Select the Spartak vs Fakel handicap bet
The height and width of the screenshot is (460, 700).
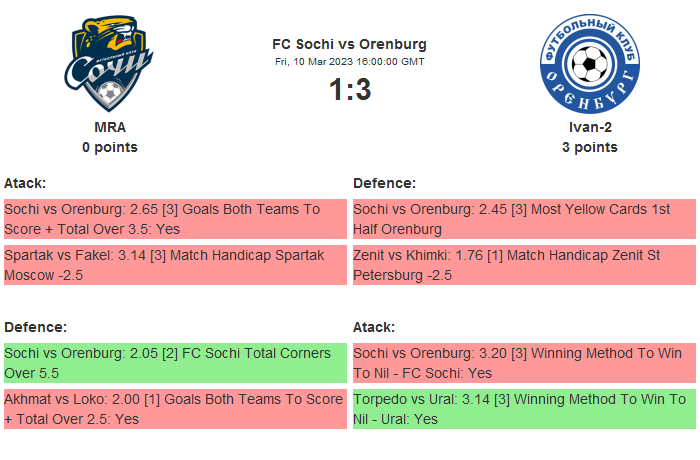(x=175, y=265)
